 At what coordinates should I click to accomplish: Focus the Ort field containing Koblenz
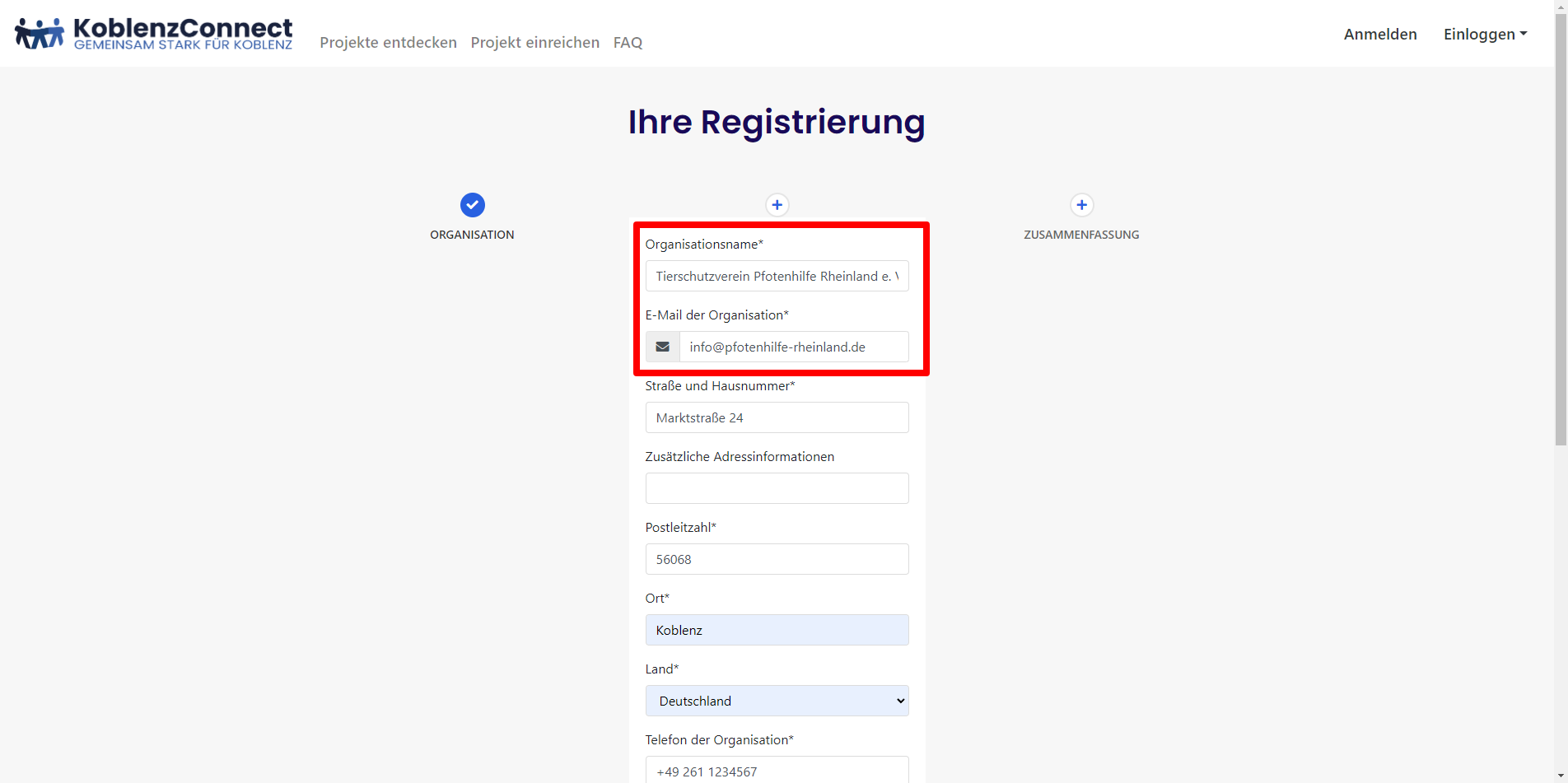[x=777, y=630]
